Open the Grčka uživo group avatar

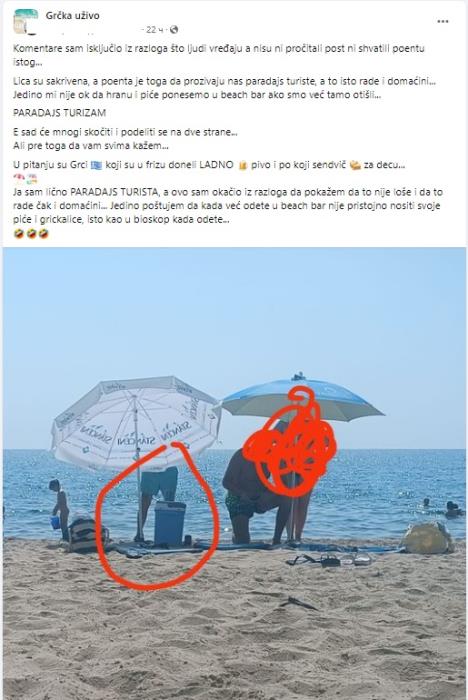tap(25, 21)
